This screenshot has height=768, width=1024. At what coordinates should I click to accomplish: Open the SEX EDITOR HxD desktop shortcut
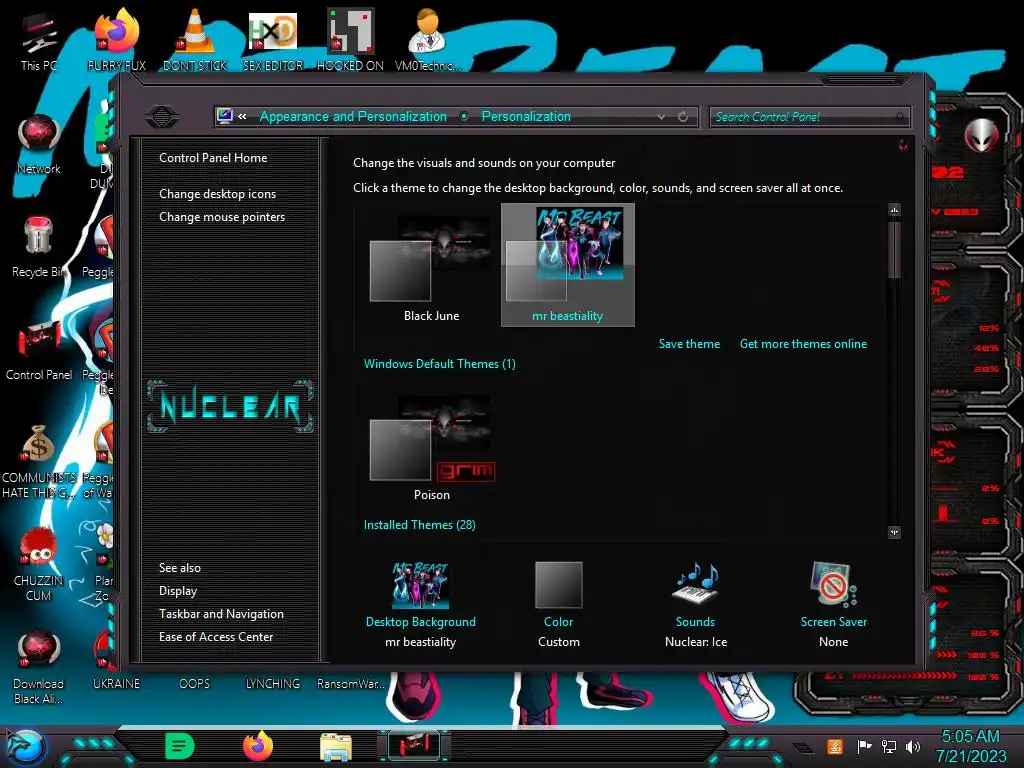[273, 40]
